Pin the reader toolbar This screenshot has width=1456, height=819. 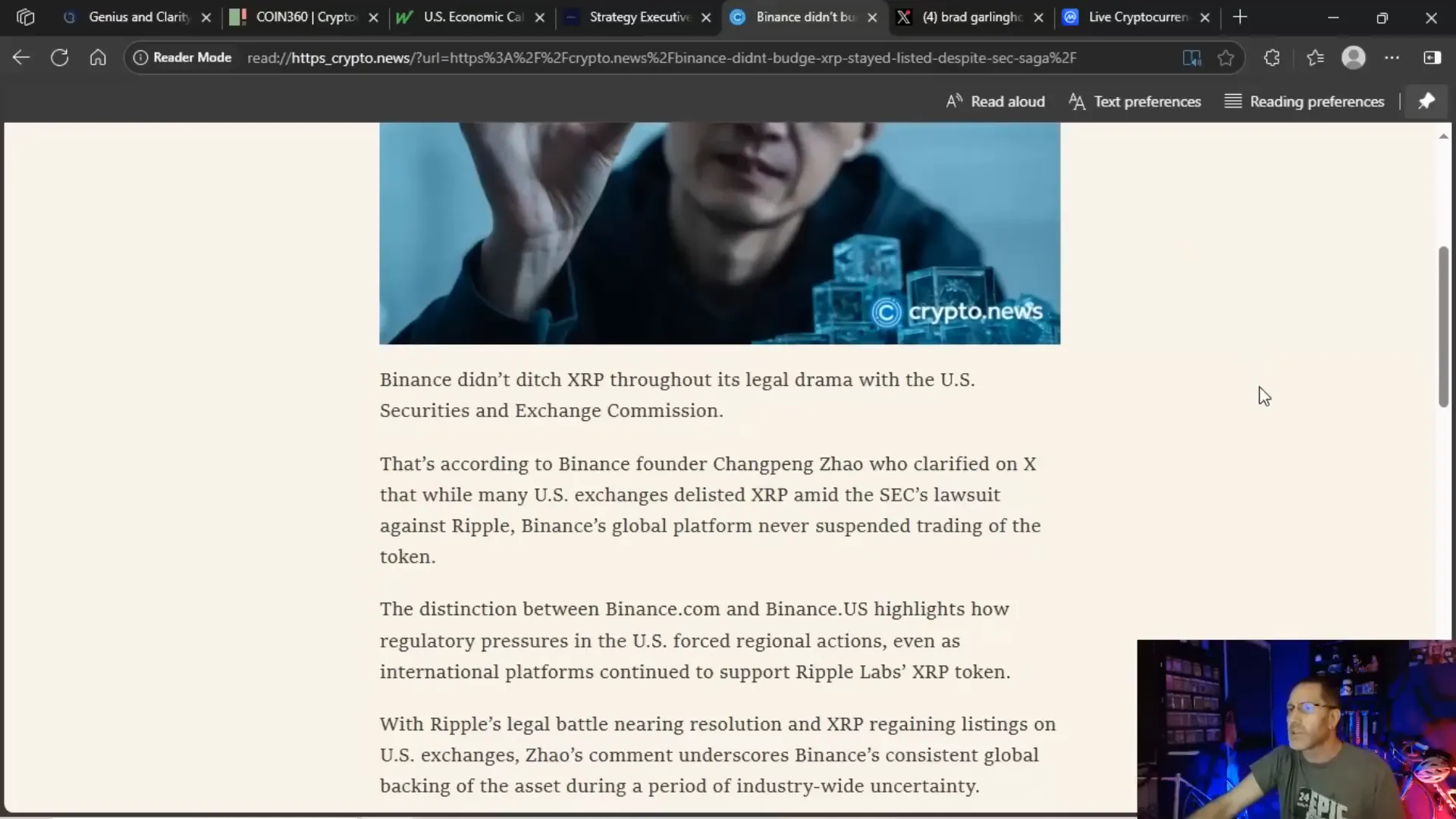coord(1426,102)
